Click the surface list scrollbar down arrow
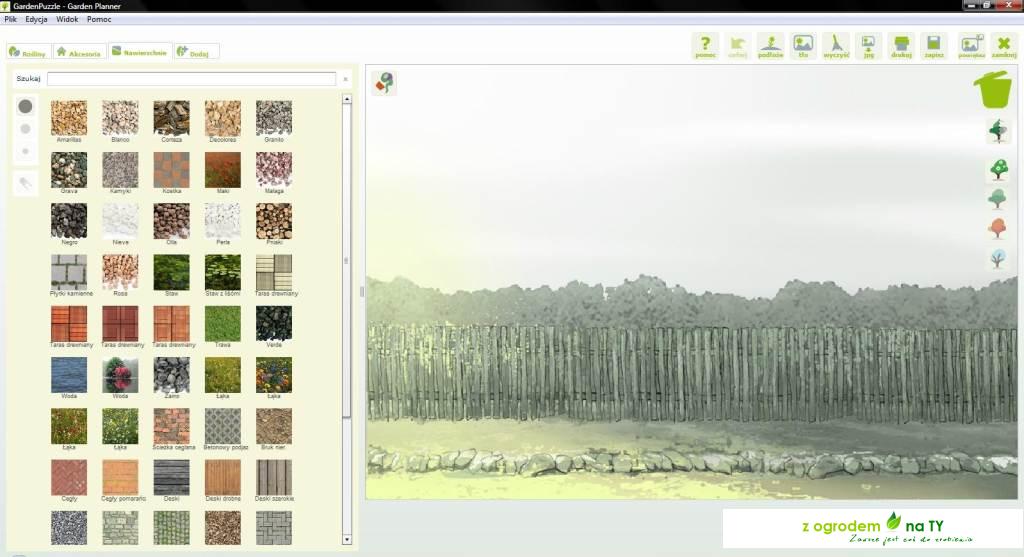 point(347,541)
